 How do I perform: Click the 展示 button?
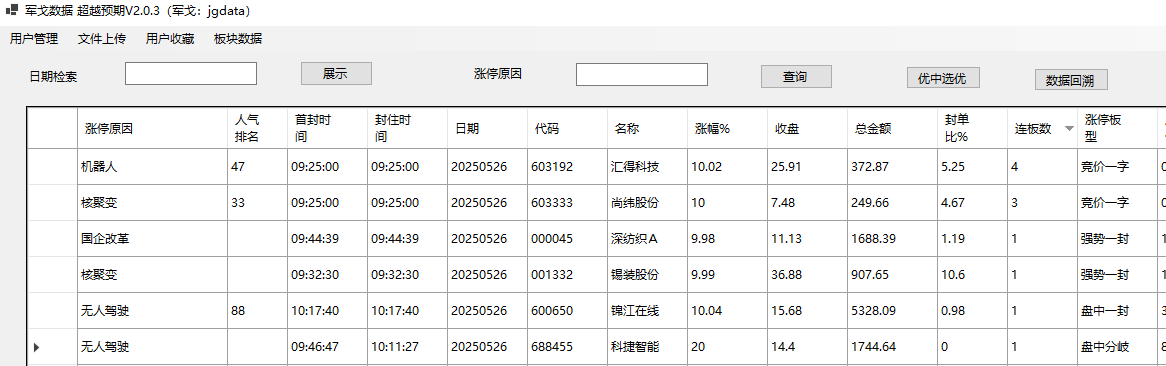[336, 74]
